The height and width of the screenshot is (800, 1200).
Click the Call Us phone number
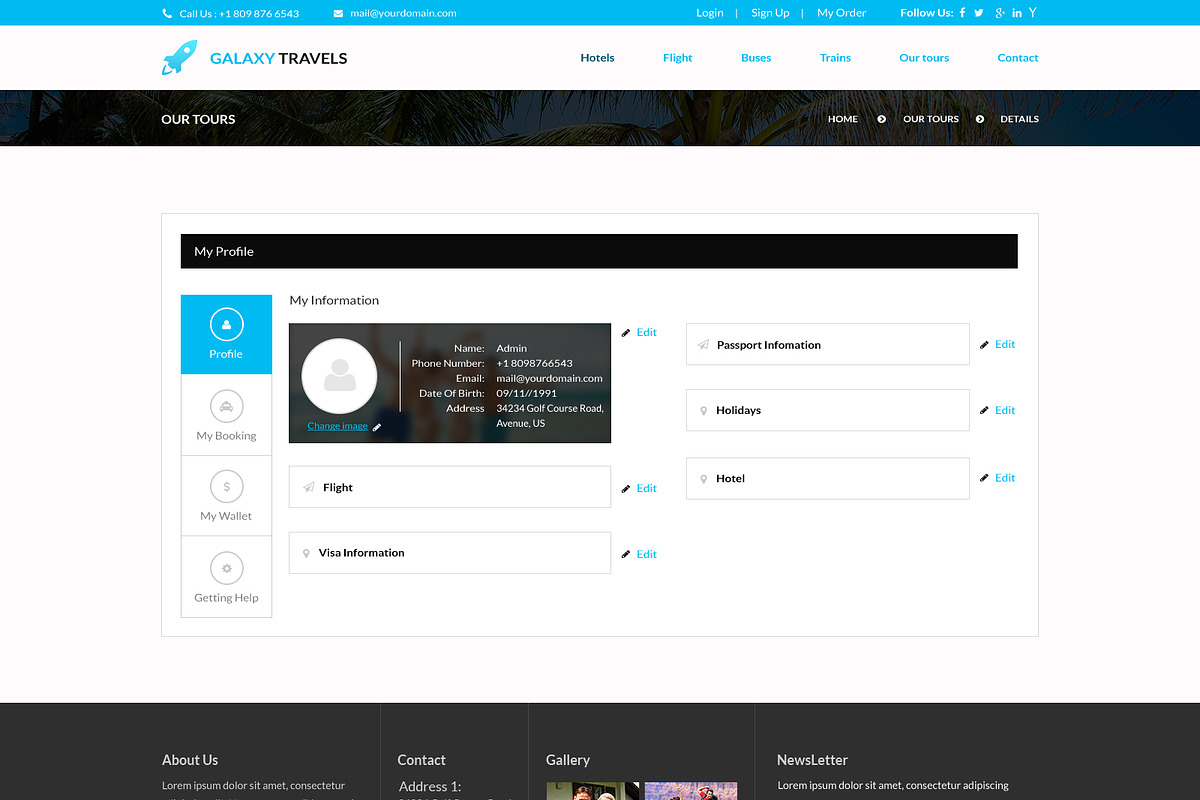(x=239, y=13)
